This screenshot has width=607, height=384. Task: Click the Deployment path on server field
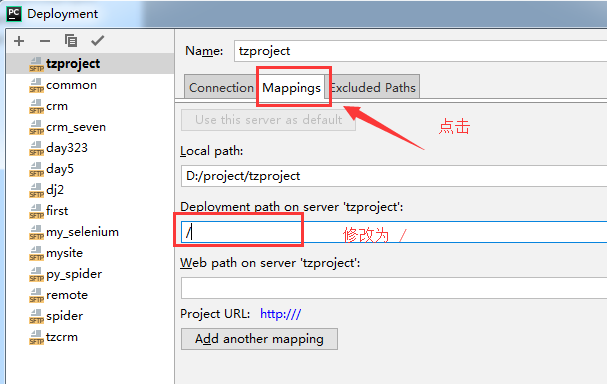[x=394, y=232]
